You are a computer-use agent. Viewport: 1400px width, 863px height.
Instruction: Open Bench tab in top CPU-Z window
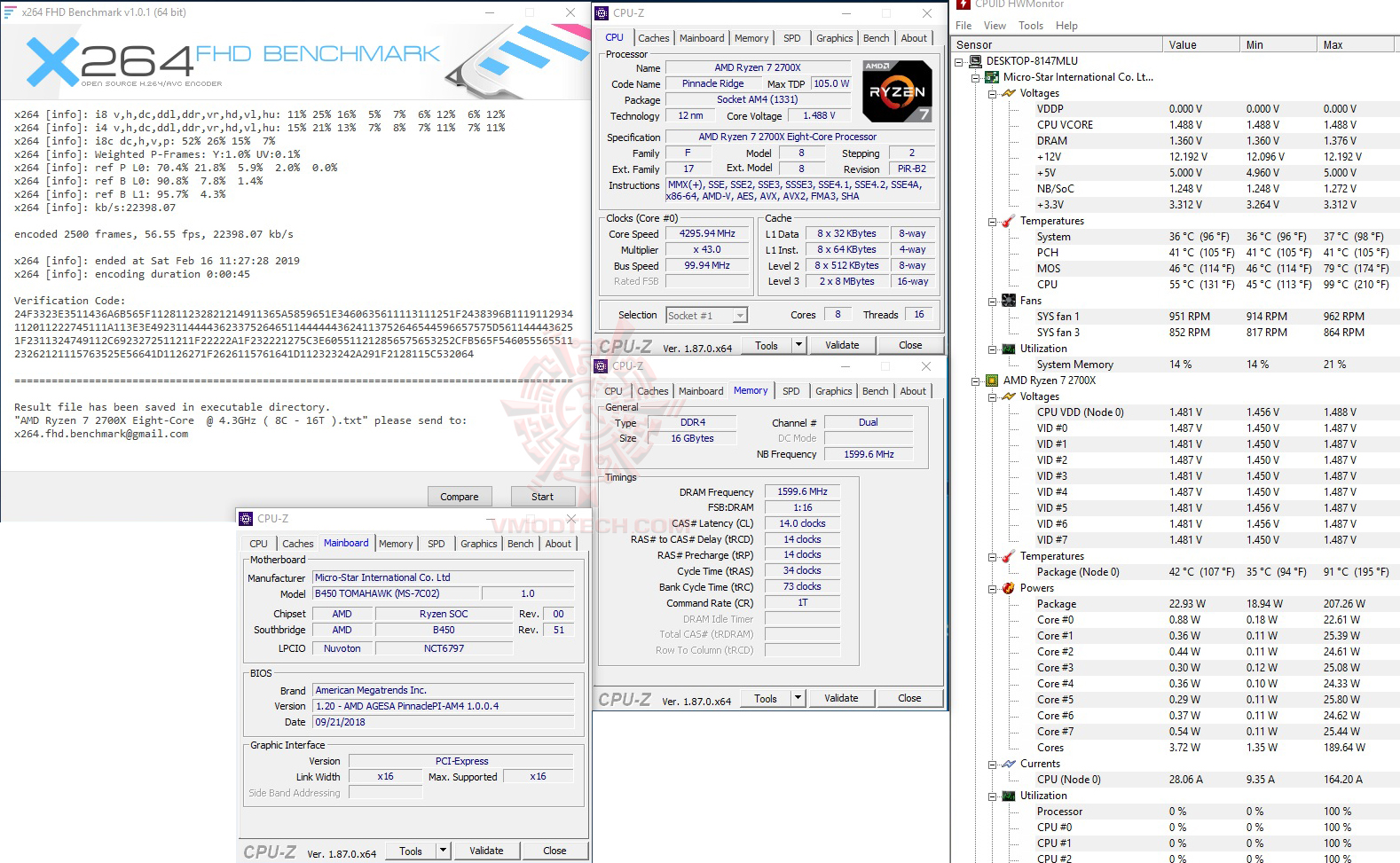tap(877, 38)
